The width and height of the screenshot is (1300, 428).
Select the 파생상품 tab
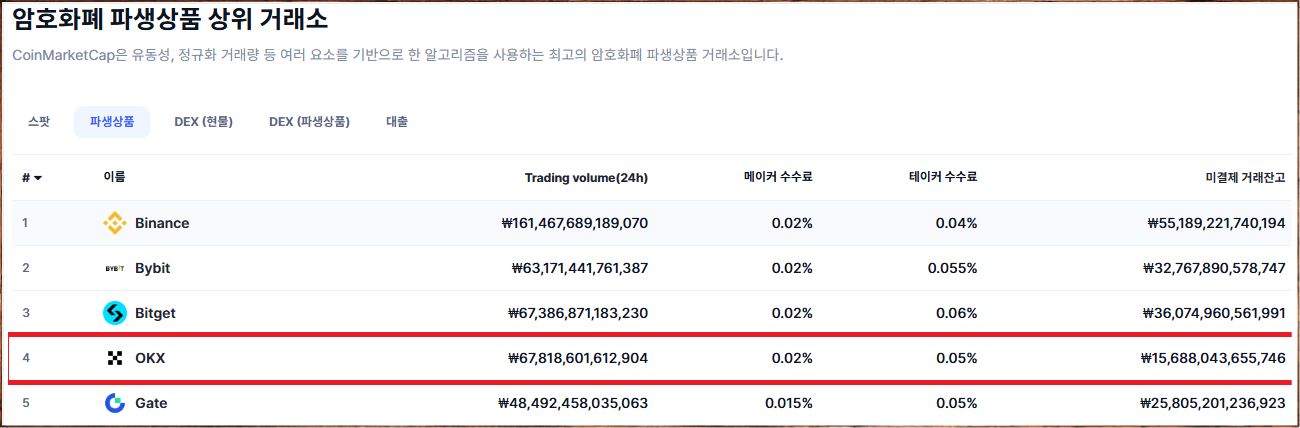pyautogui.click(x=112, y=122)
